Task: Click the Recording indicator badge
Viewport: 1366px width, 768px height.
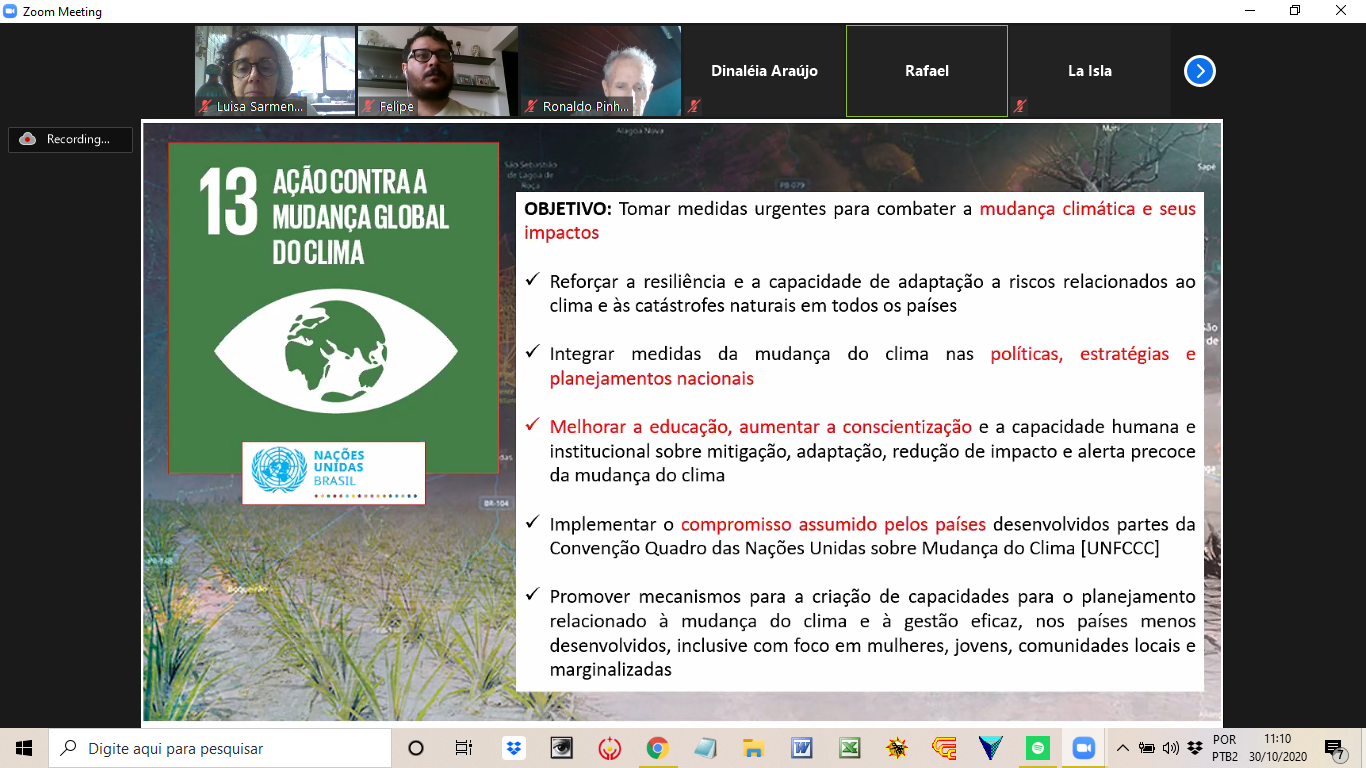Action: tap(70, 140)
